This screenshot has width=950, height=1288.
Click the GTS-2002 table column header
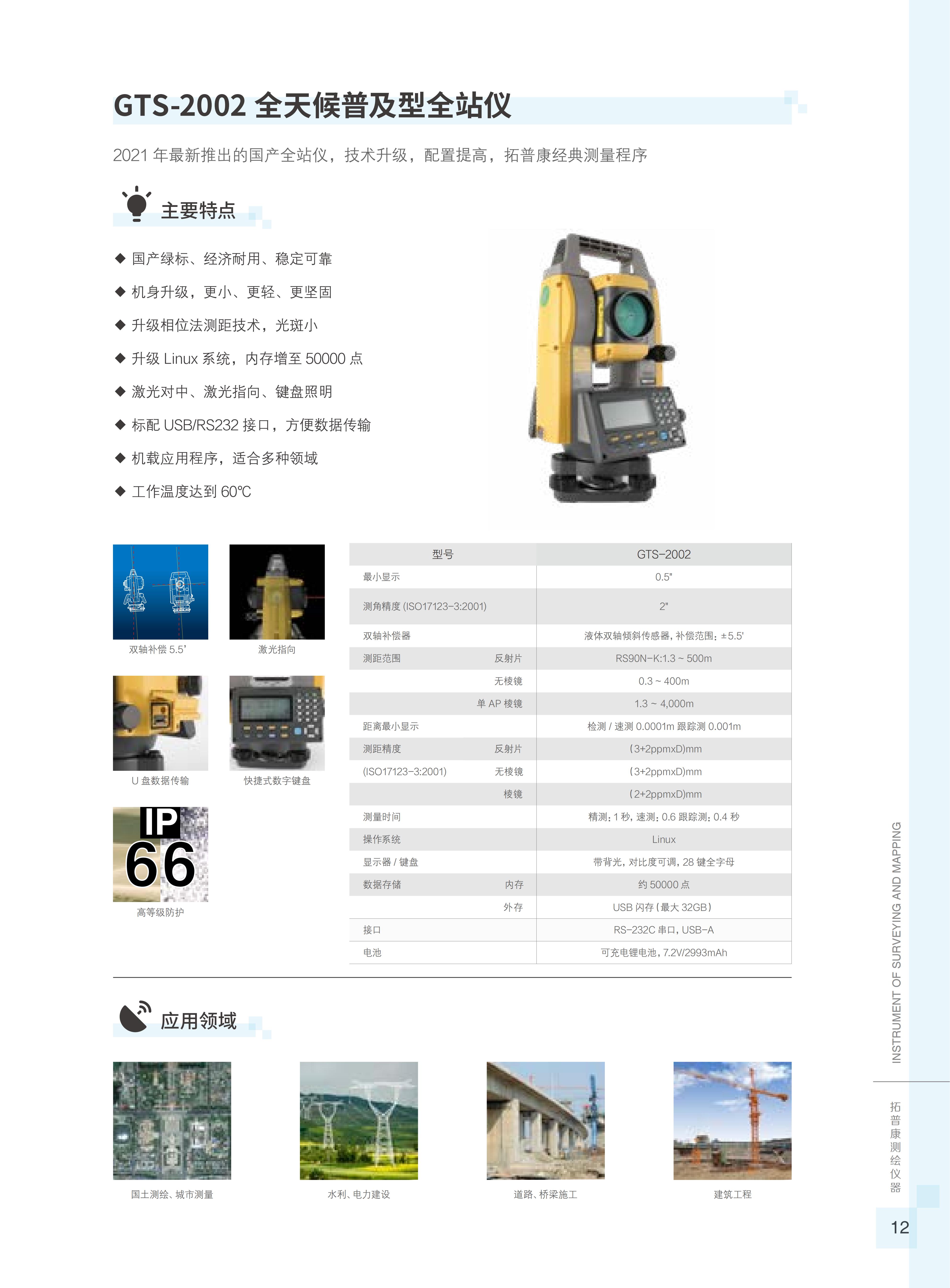(664, 555)
